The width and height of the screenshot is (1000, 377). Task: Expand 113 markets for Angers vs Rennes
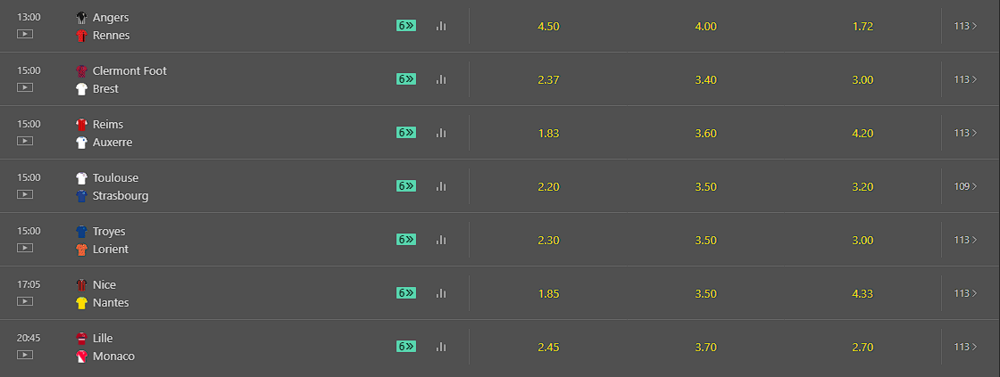[x=966, y=26]
